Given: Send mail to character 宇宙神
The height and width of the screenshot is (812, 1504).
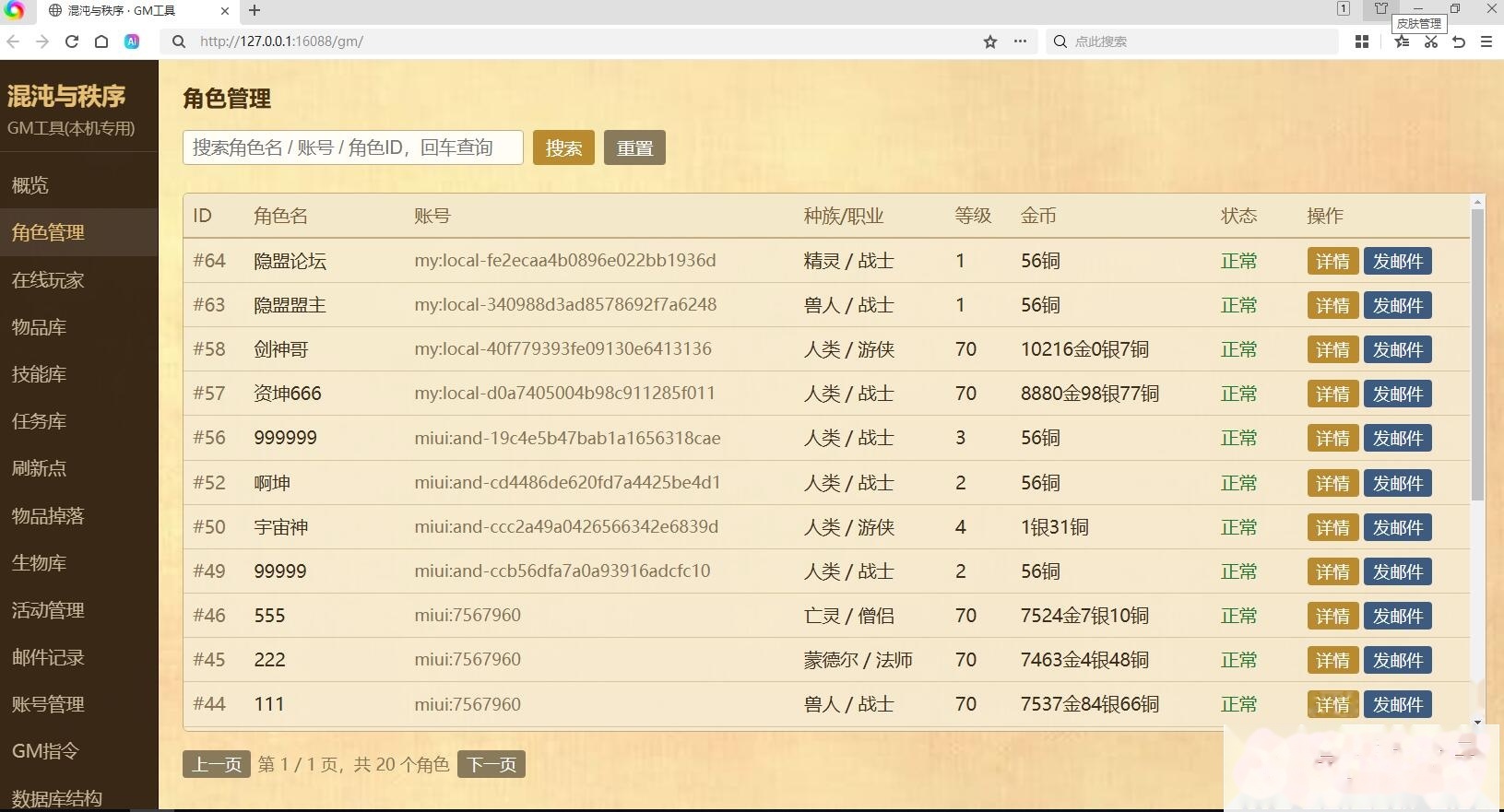Looking at the screenshot, I should pos(1398,527).
